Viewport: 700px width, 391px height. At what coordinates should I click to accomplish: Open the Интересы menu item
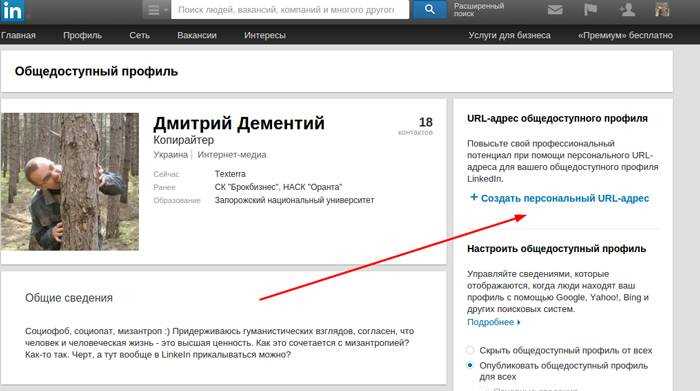pos(265,35)
